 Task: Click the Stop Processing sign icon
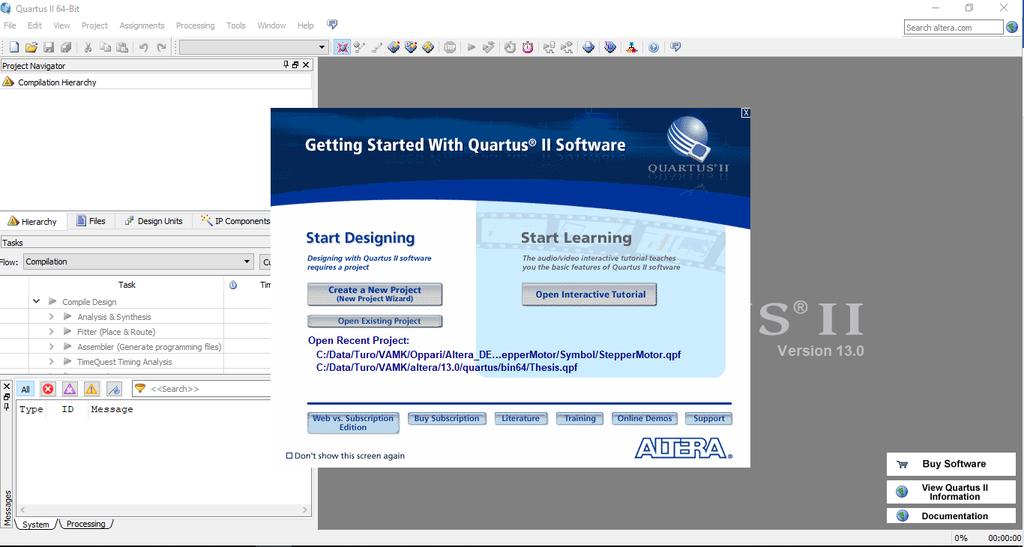tap(449, 47)
